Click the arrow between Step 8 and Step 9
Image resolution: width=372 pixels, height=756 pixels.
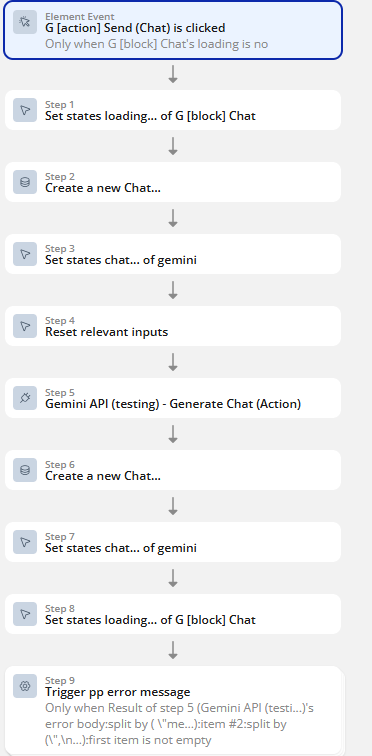pos(173,650)
